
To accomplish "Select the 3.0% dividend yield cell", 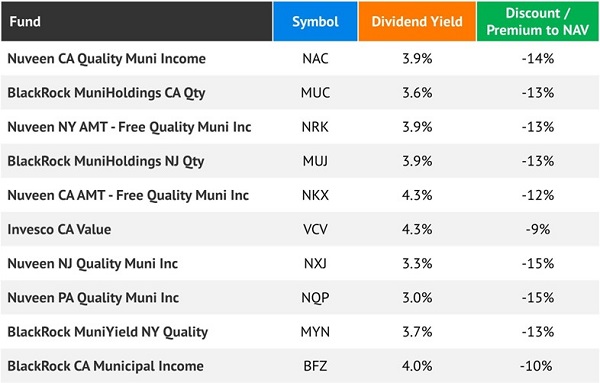I will pyautogui.click(x=417, y=298).
